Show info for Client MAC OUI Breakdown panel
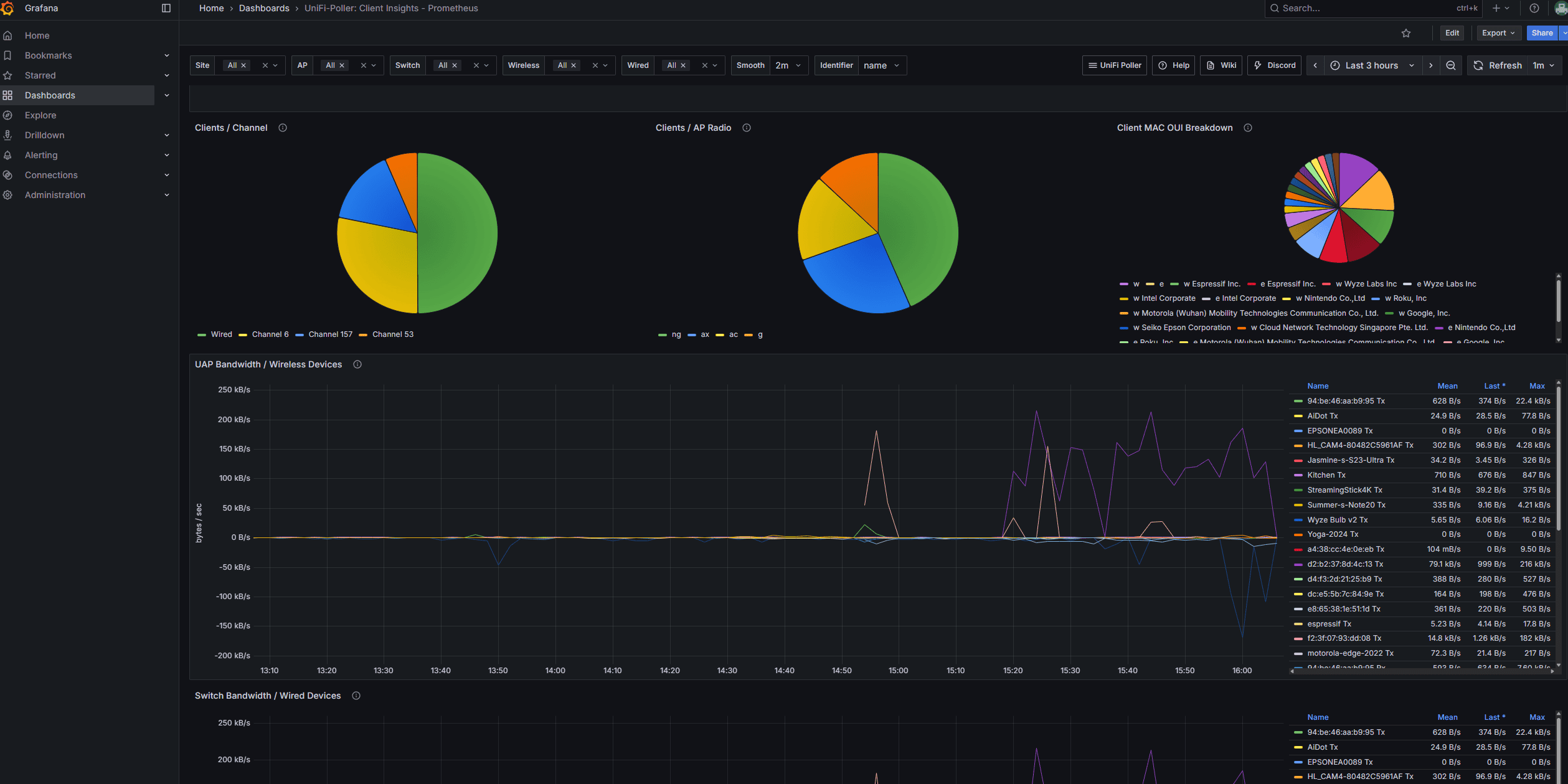The width and height of the screenshot is (1568, 784). pyautogui.click(x=1248, y=128)
